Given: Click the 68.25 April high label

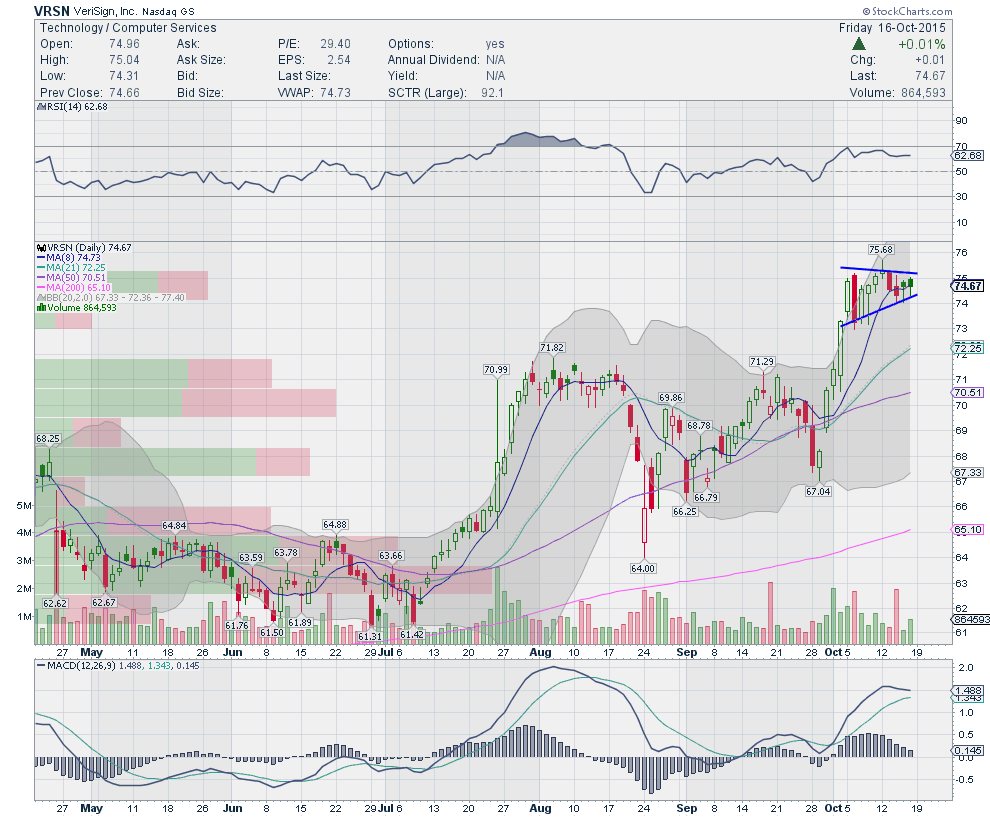Looking at the screenshot, I should click(x=48, y=439).
